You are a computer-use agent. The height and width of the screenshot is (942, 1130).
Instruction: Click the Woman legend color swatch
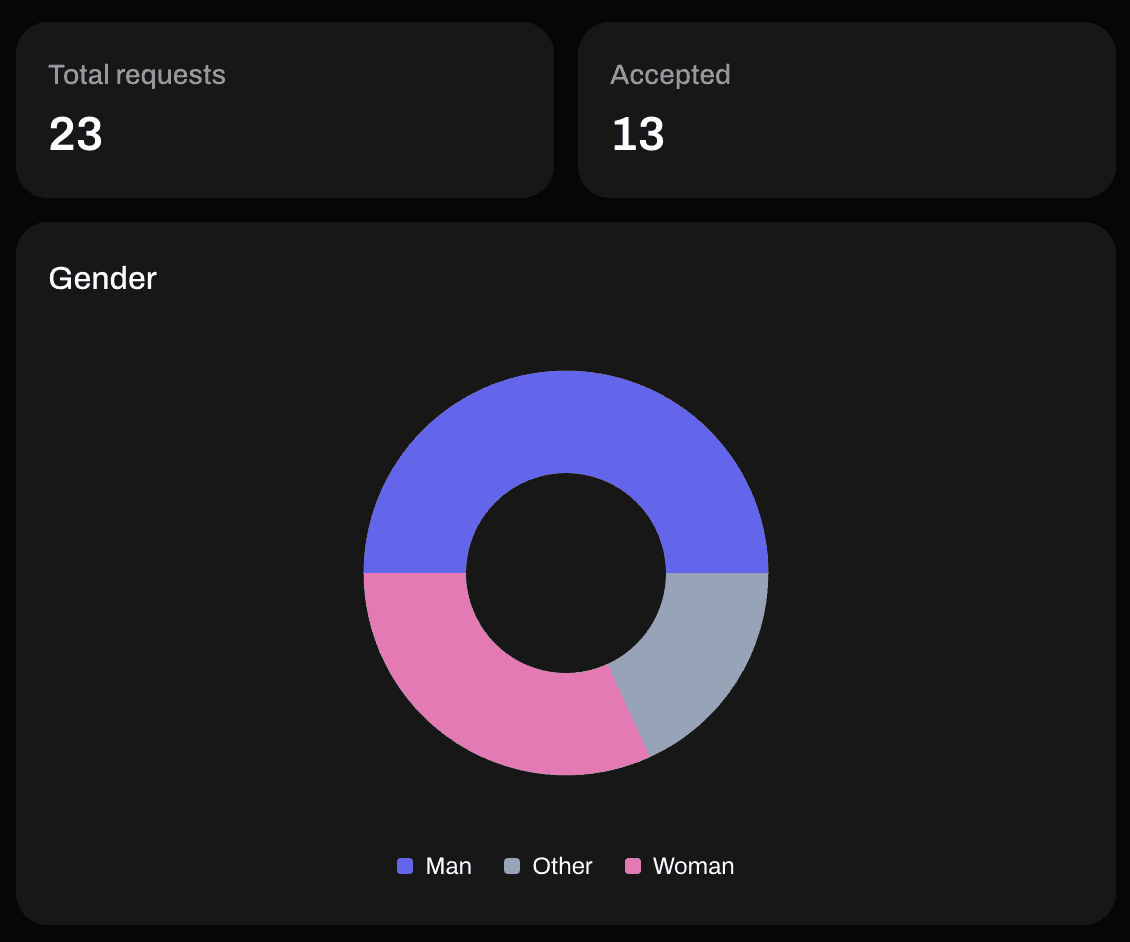click(x=633, y=866)
